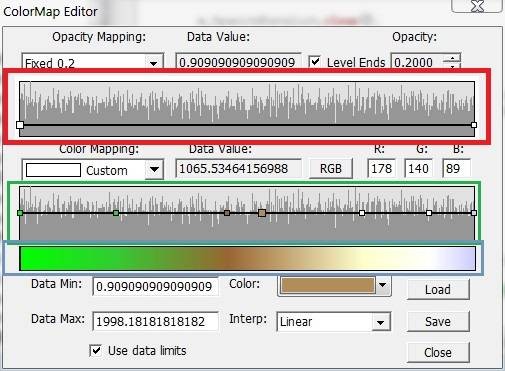Click the G value field 140
The width and height of the screenshot is (505, 371).
[418, 168]
